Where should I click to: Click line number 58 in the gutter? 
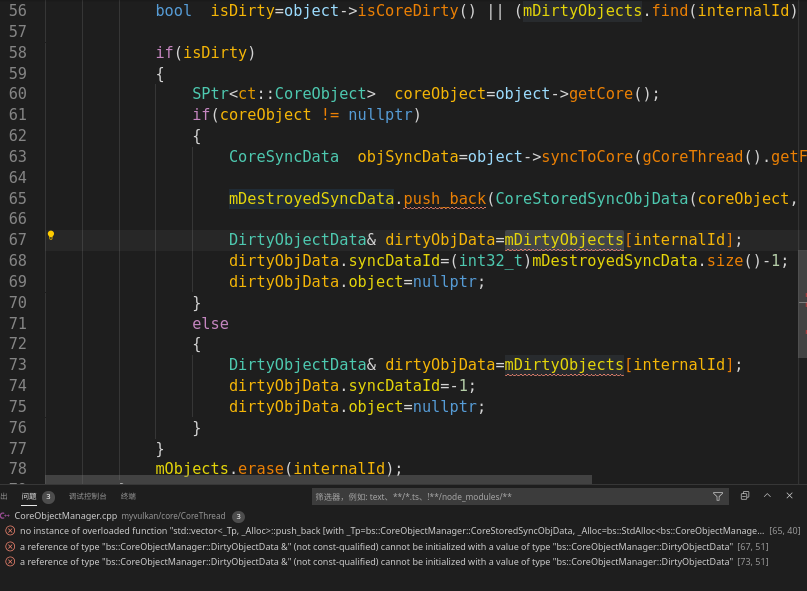18,52
